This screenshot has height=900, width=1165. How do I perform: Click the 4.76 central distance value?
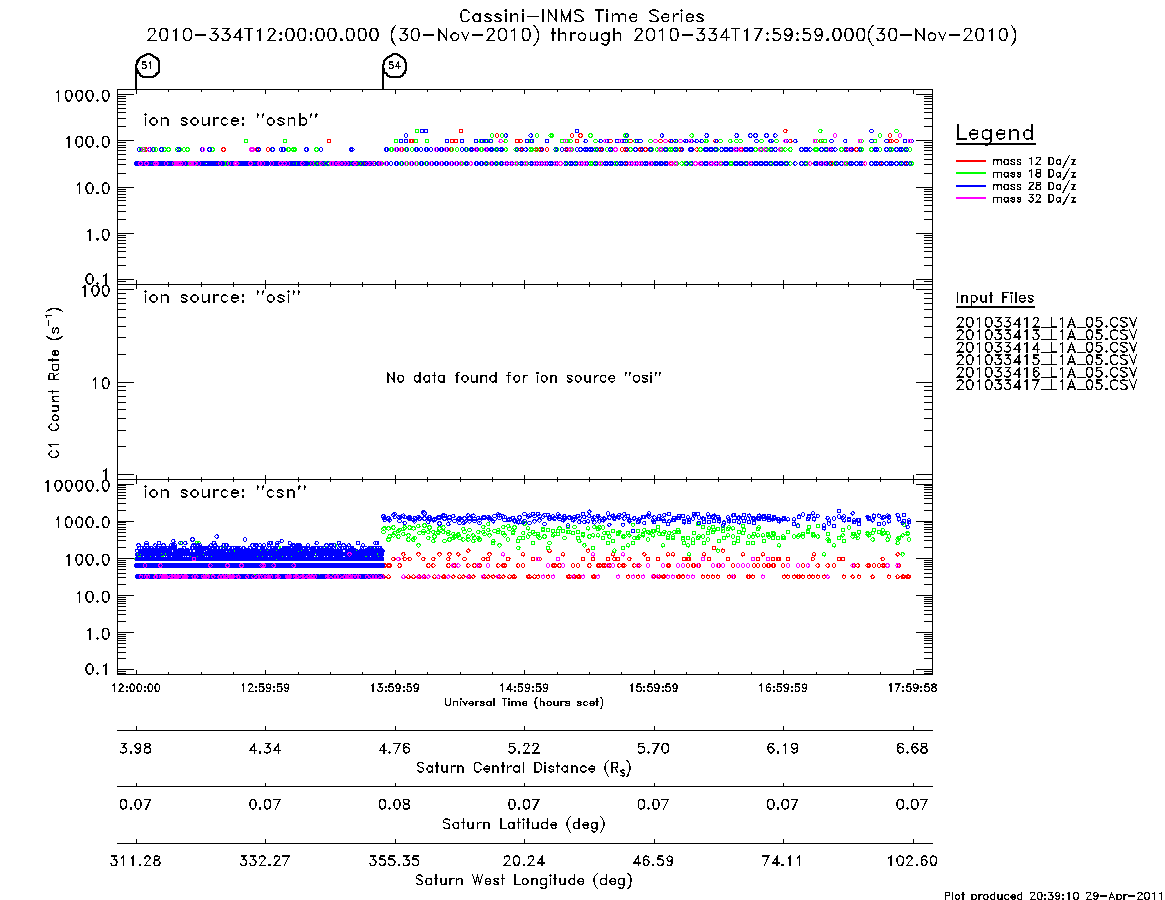395,748
